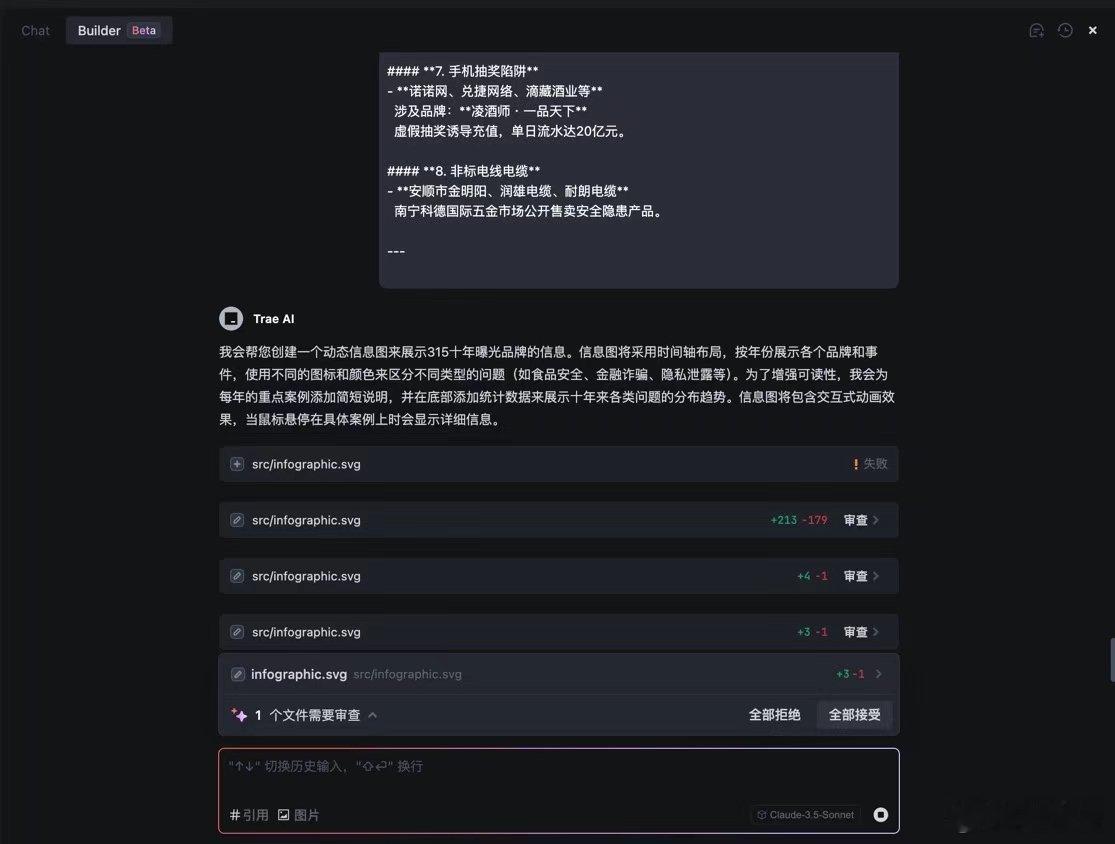The width and height of the screenshot is (1115, 844).
Task: Click the 失败 error status indicator
Action: (870, 464)
